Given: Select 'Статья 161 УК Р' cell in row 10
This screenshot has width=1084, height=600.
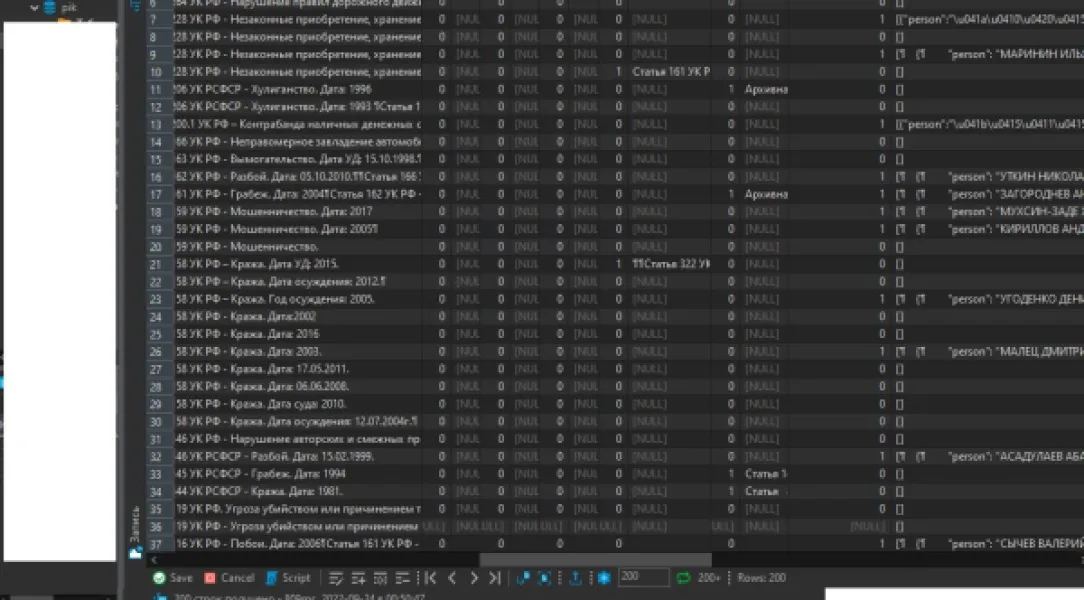Looking at the screenshot, I should (x=670, y=72).
